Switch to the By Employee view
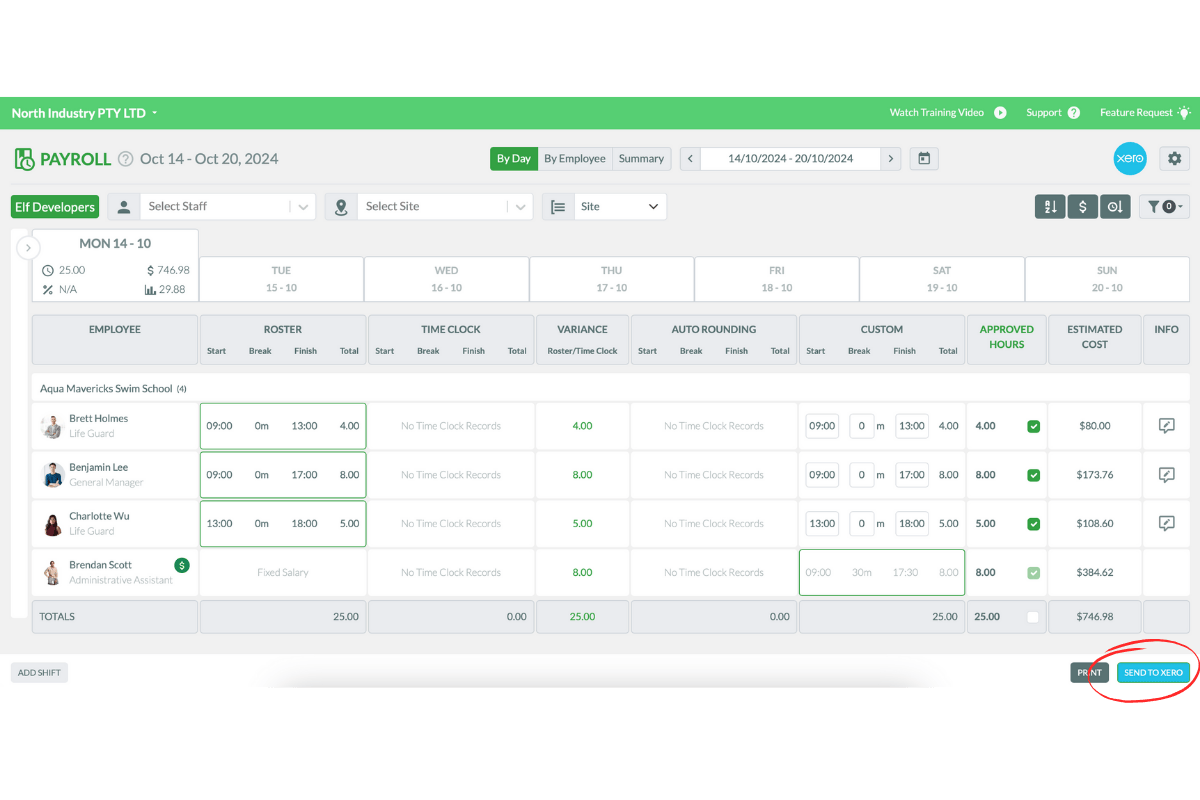 tap(575, 158)
